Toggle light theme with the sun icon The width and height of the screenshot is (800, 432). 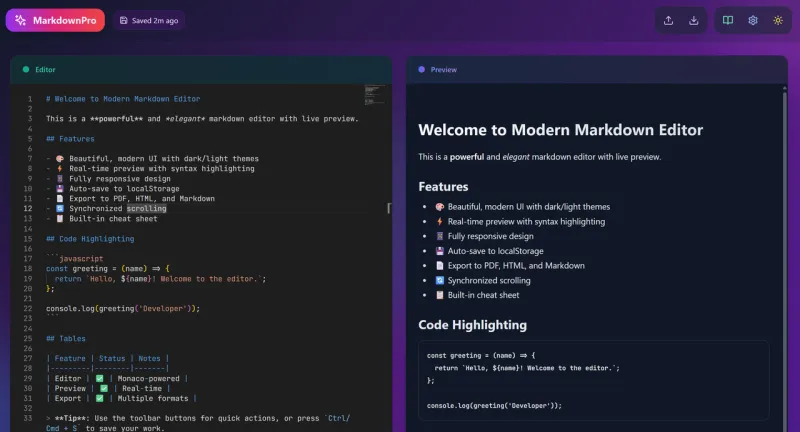pos(778,20)
